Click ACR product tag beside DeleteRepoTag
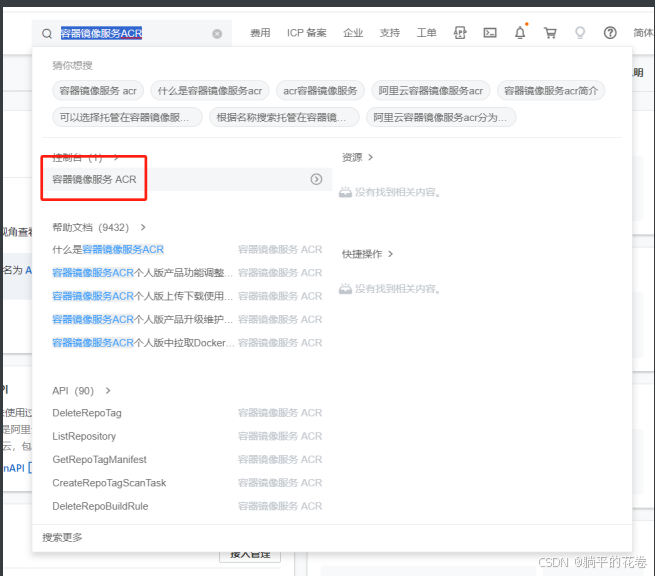 pyautogui.click(x=280, y=413)
